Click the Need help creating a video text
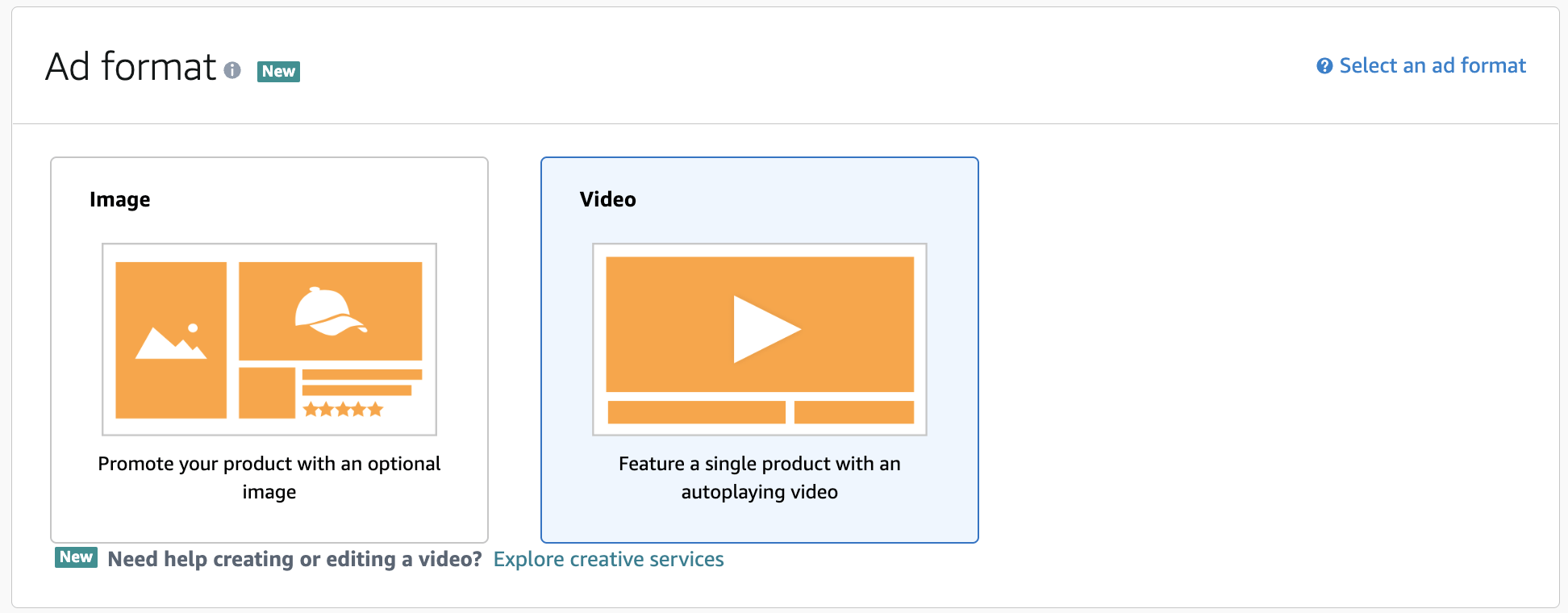 (295, 557)
